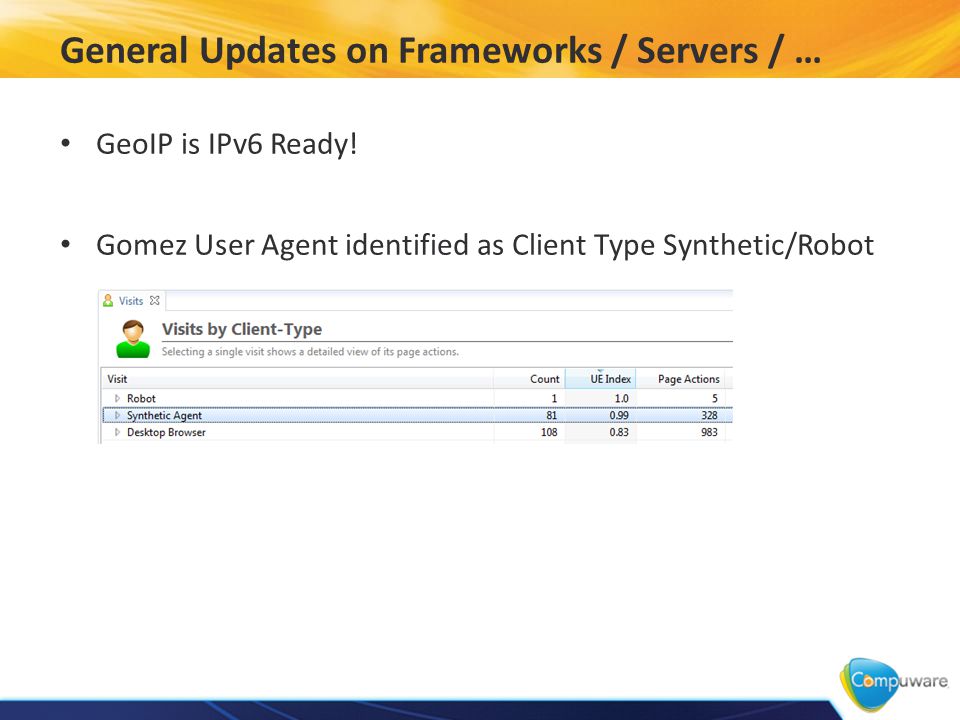Click the green user avatar icon
This screenshot has height=720, width=960.
click(133, 339)
